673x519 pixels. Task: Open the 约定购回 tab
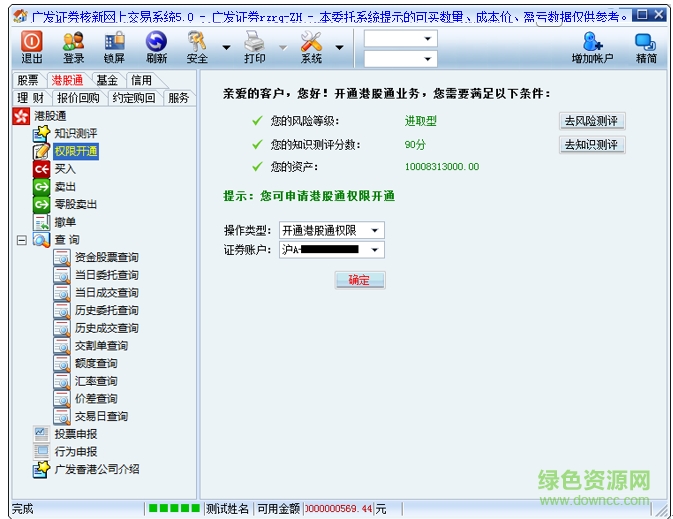133,98
